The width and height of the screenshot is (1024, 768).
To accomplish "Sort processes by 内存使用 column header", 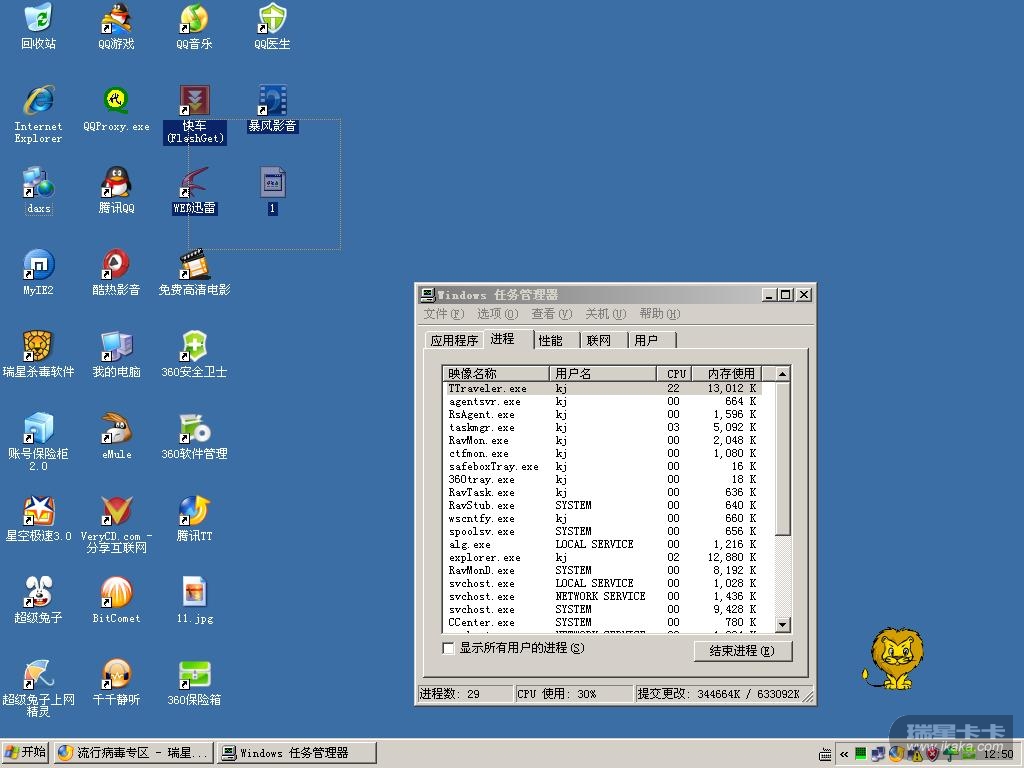I will (x=731, y=373).
